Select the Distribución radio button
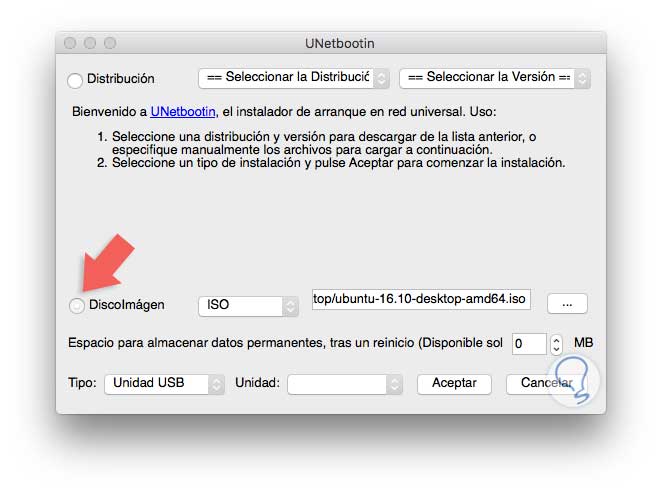The height and width of the screenshot is (494, 662). click(x=75, y=80)
